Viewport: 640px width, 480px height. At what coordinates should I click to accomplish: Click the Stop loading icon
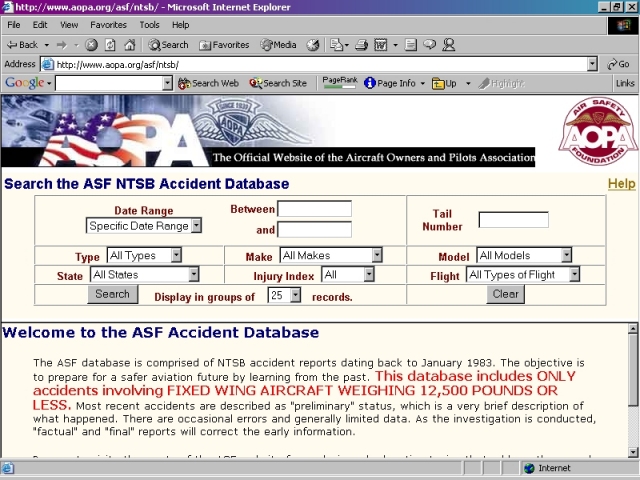click(x=91, y=45)
